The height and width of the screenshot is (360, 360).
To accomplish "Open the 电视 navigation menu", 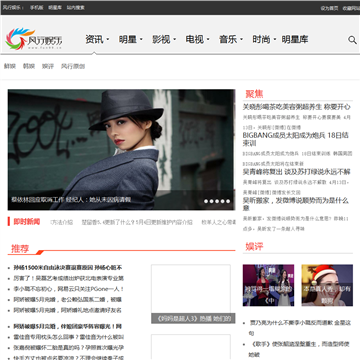I will pyautogui.click(x=197, y=39).
